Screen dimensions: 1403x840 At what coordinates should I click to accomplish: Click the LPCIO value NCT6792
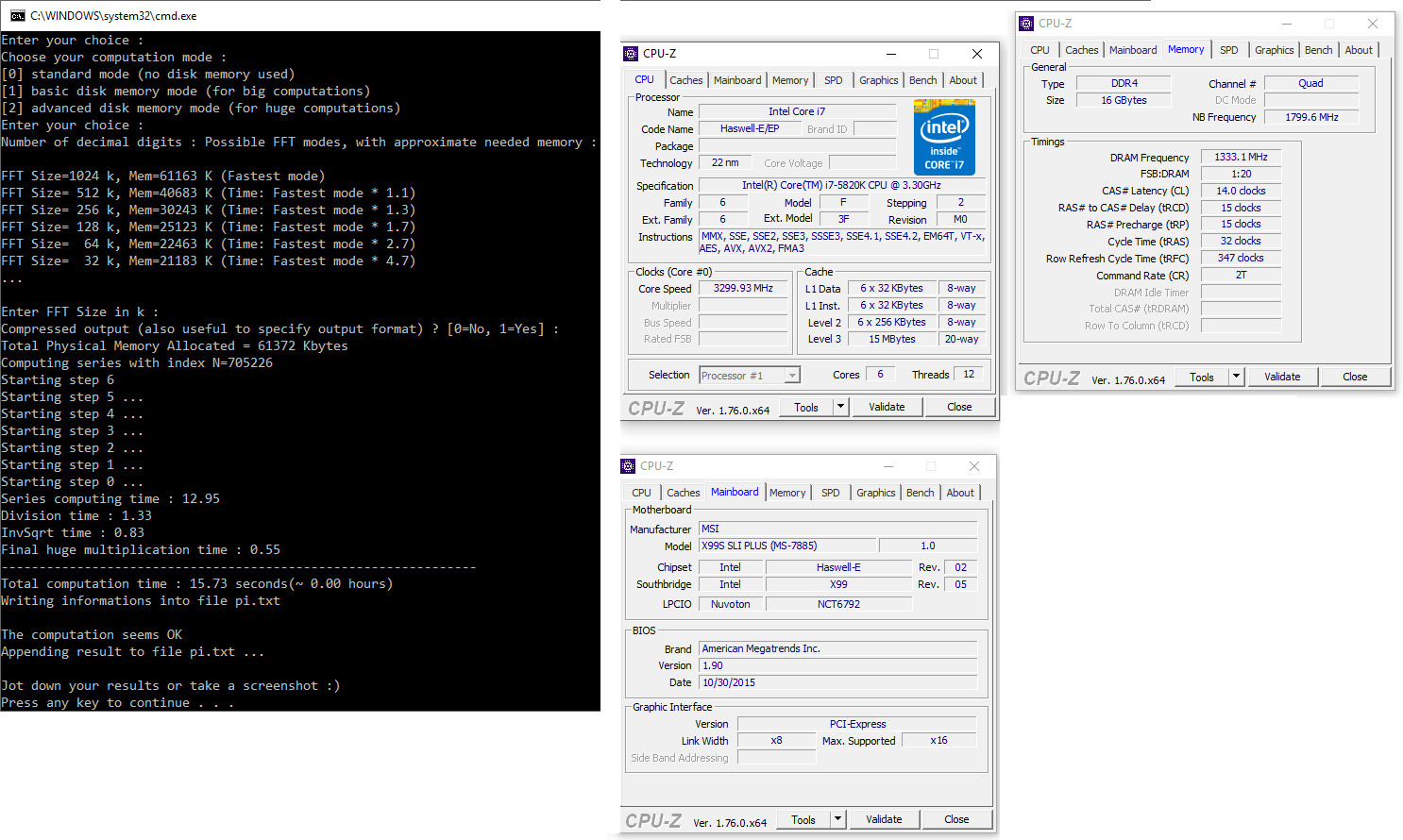(x=838, y=605)
